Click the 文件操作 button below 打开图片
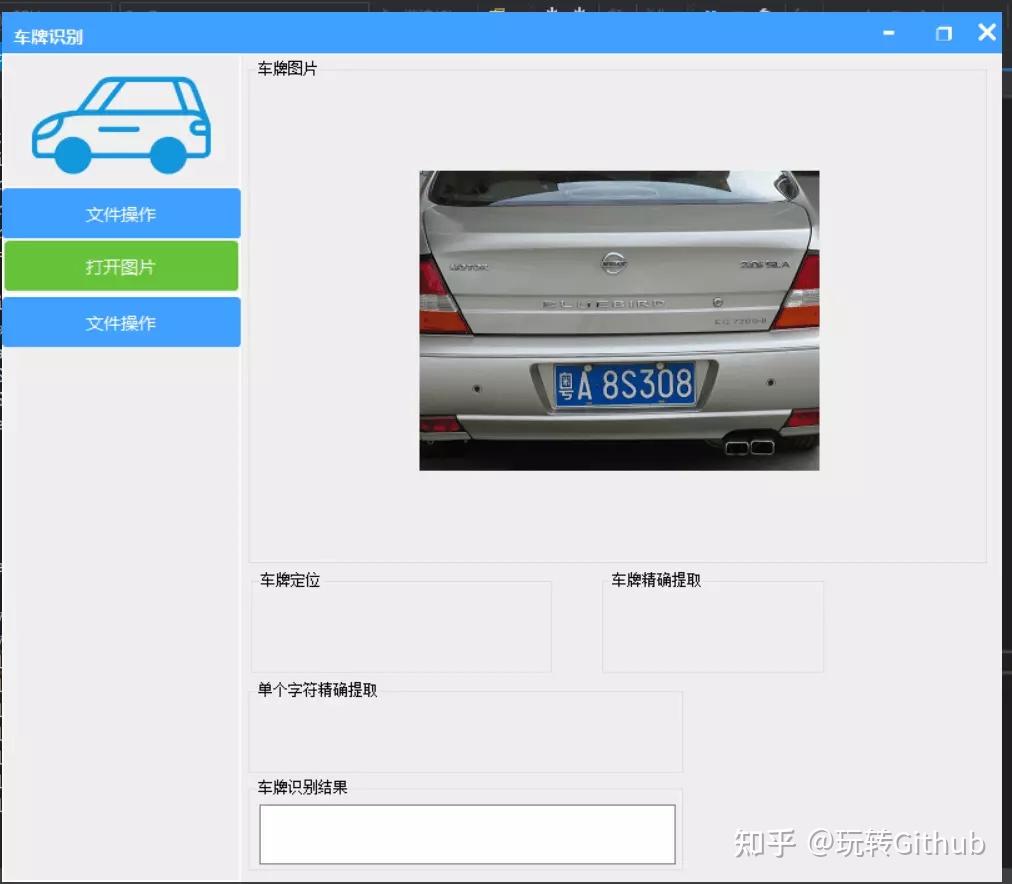 121,322
